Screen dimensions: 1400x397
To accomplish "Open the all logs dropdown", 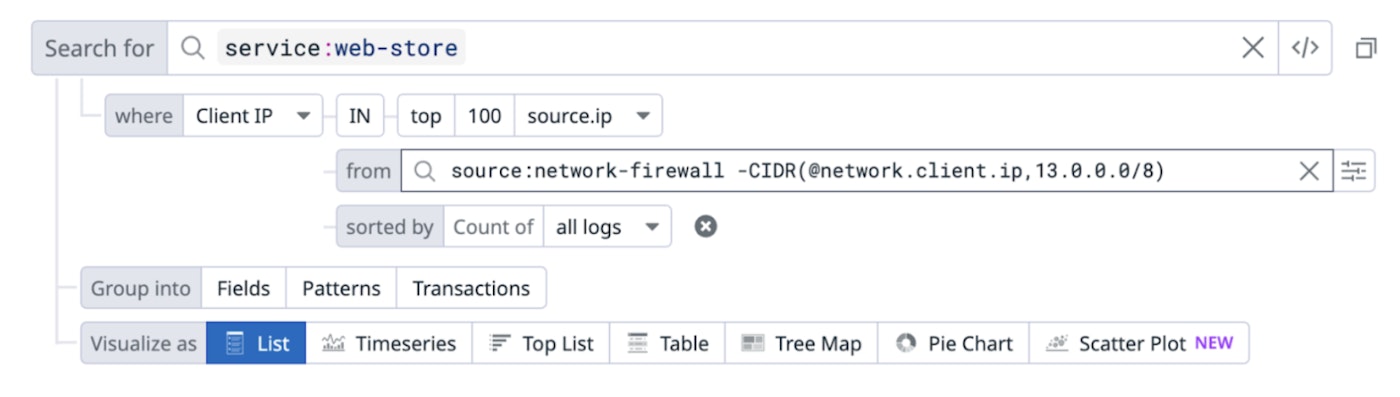I will click(607, 227).
